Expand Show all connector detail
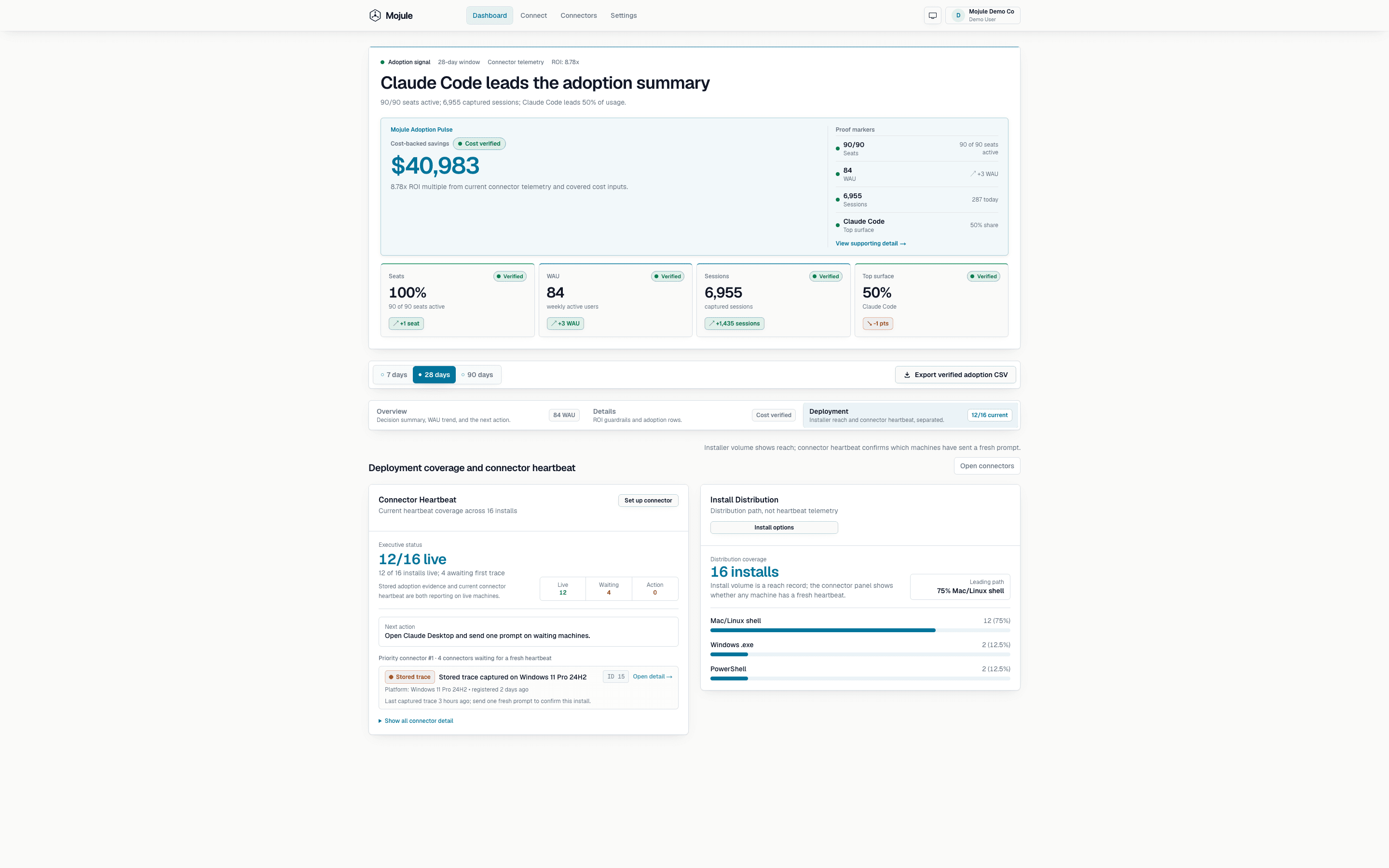 click(x=416, y=721)
